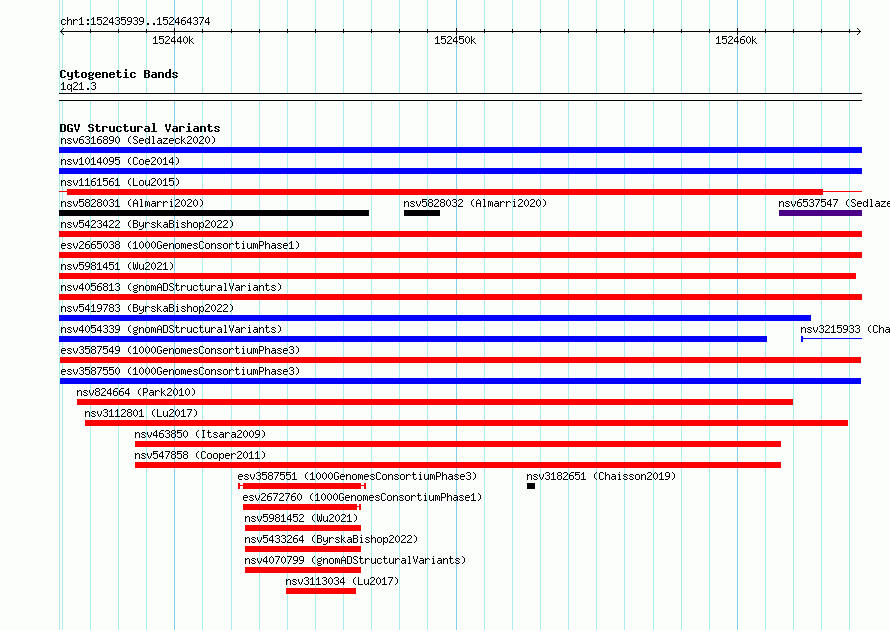Open the nsv463850 (Itsara2009) label
The image size is (890, 630).
(x=200, y=434)
